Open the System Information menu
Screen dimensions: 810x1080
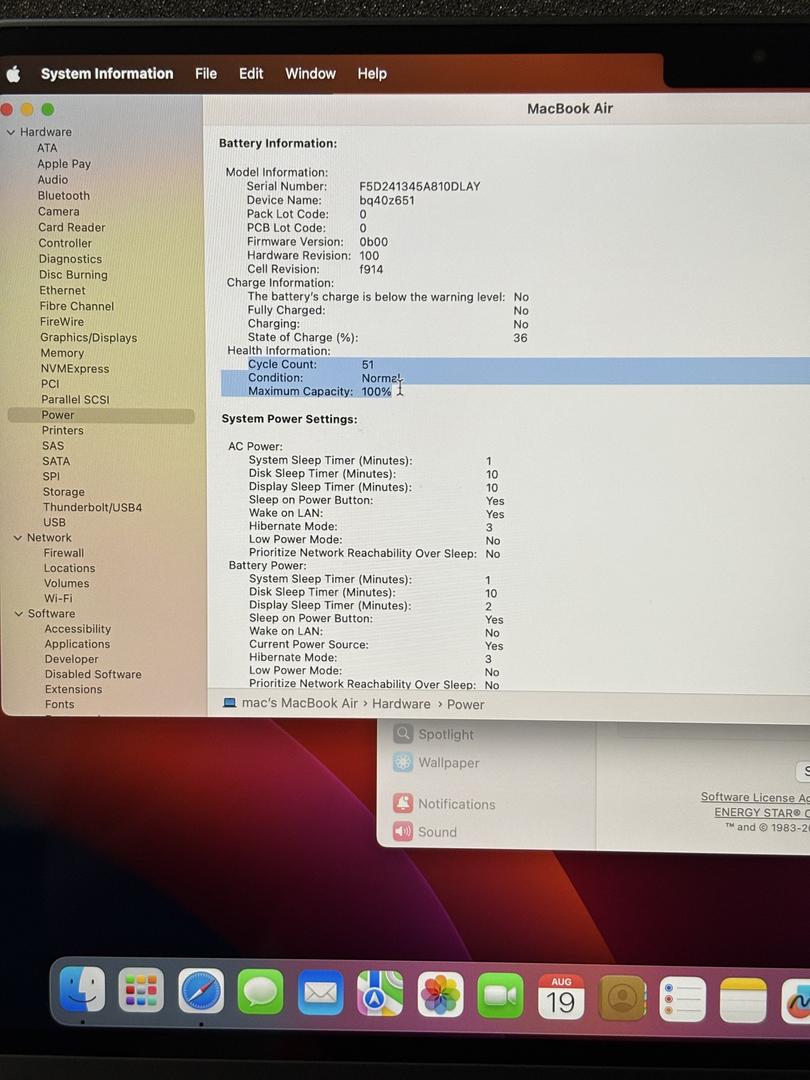107,74
